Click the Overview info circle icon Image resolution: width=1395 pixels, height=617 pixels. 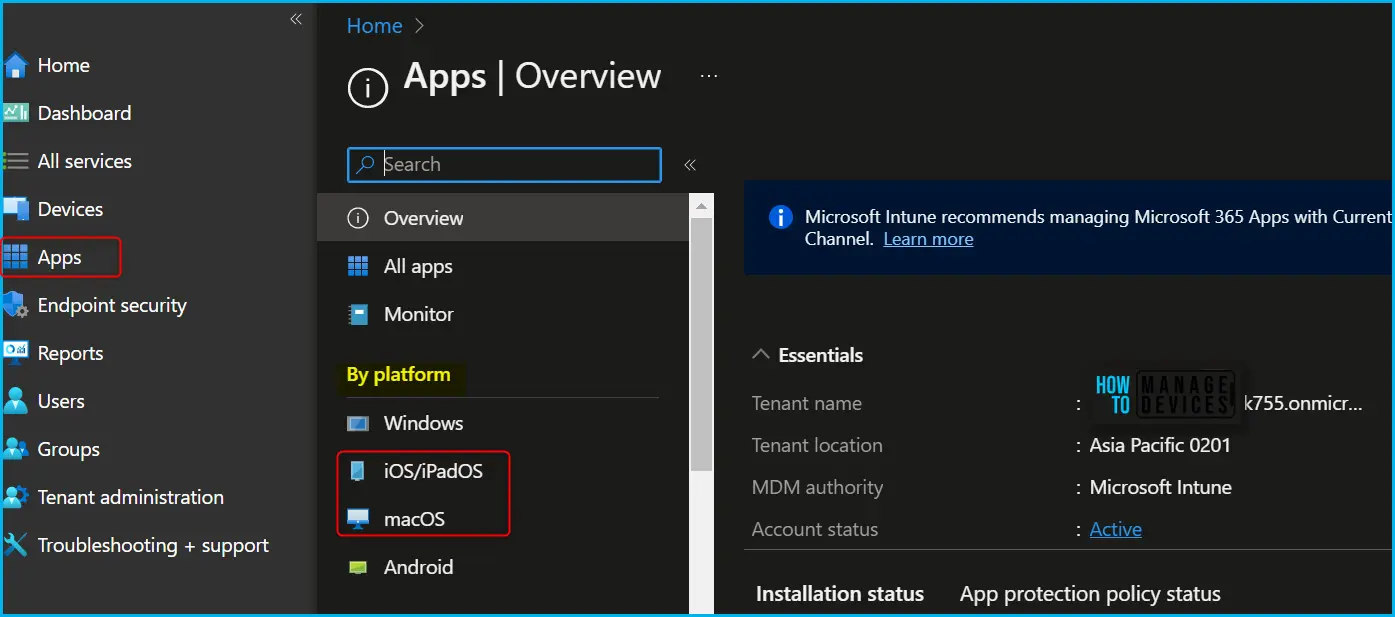(357, 218)
